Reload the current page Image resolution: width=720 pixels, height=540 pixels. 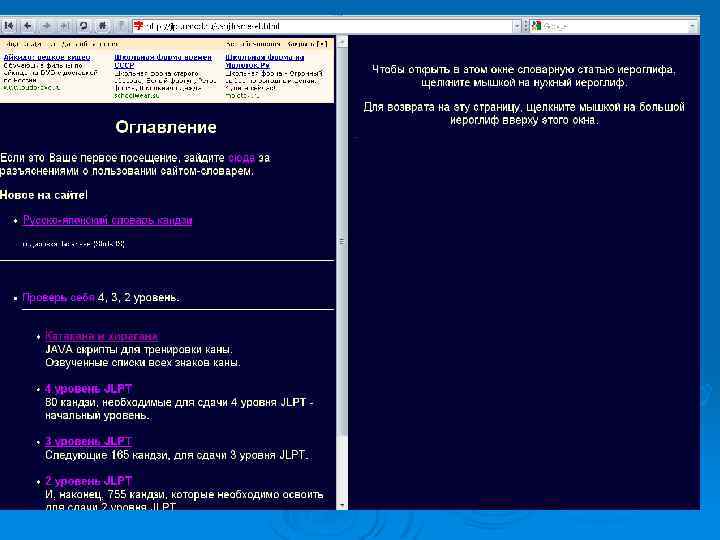coord(84,26)
